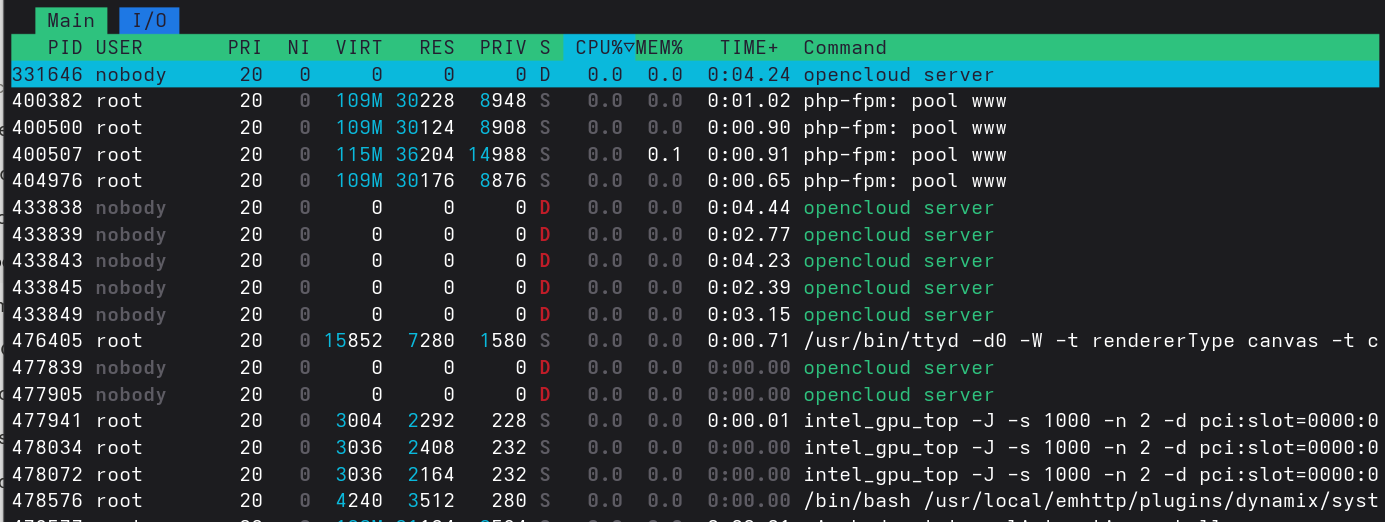Sort by the PRIV column header
Viewport: 1385px width, 522px height.
(x=503, y=47)
